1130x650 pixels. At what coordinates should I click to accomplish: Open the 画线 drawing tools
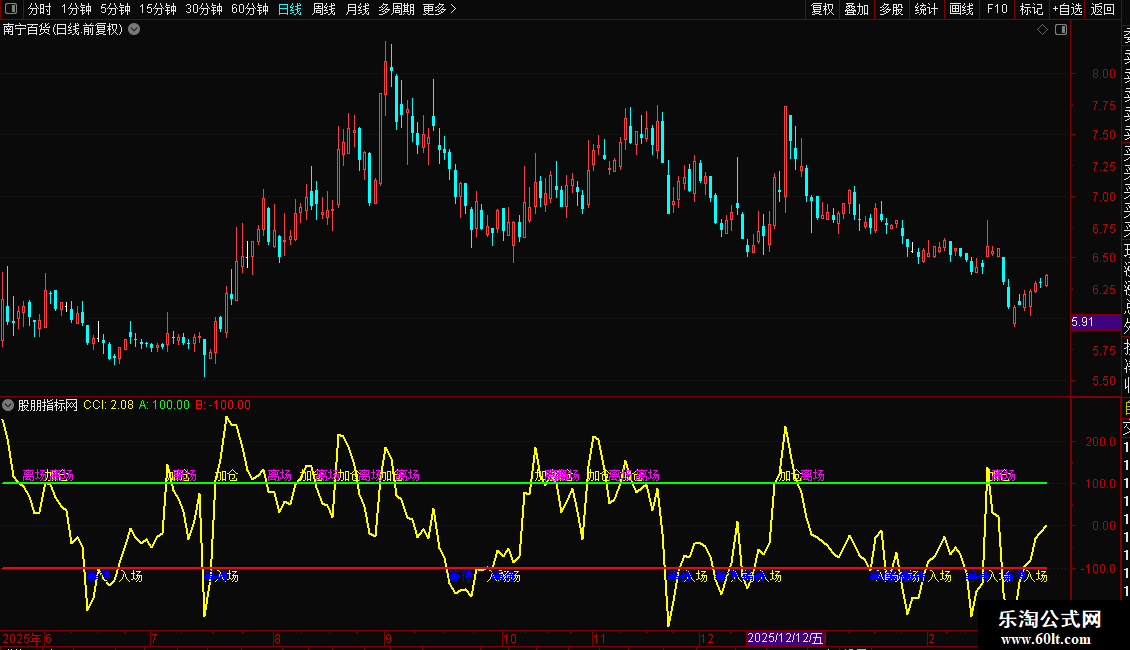961,9
